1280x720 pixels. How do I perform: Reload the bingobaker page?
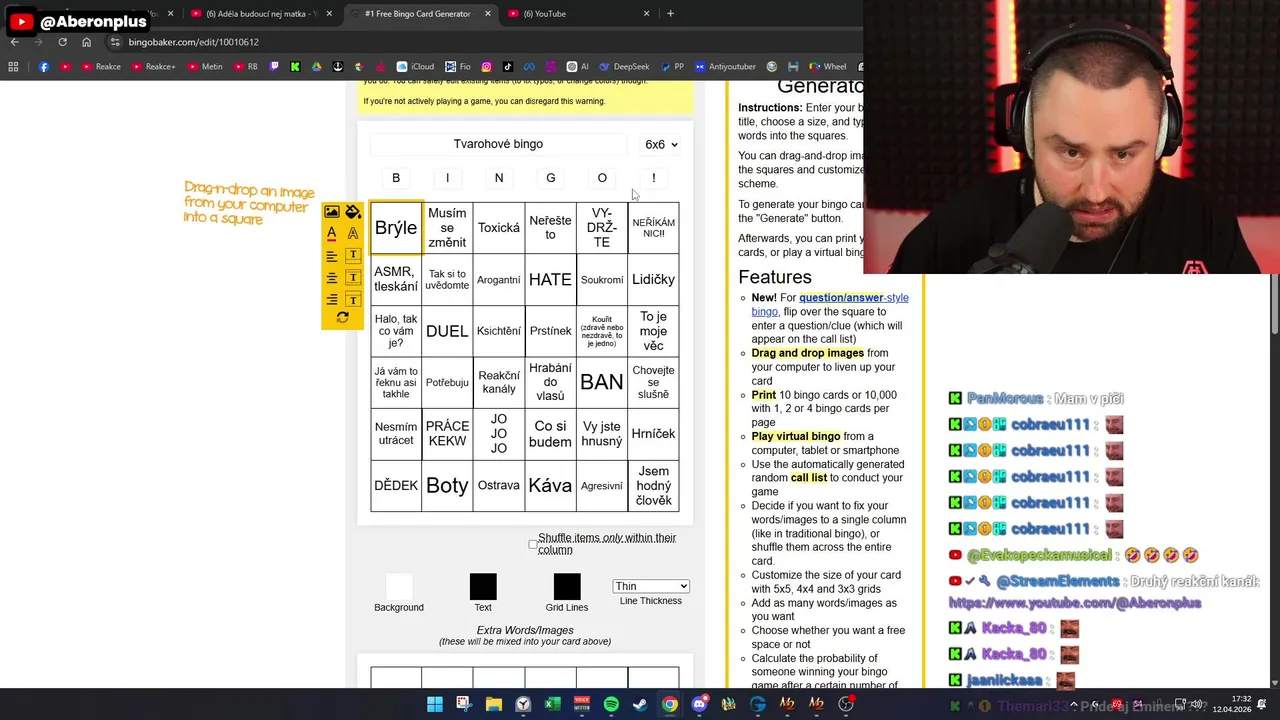(x=62, y=42)
